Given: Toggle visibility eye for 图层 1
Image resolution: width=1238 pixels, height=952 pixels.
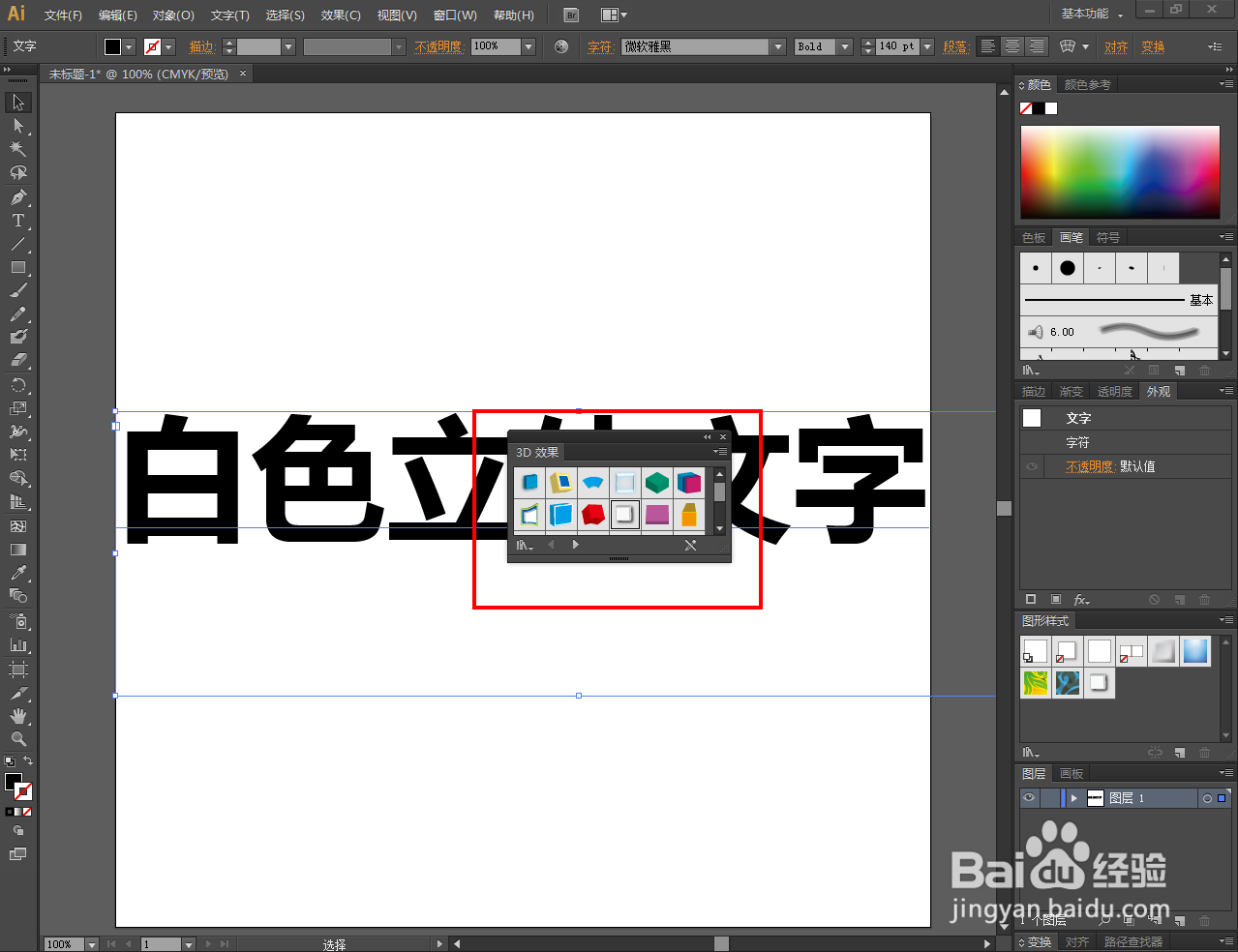Looking at the screenshot, I should point(1029,798).
